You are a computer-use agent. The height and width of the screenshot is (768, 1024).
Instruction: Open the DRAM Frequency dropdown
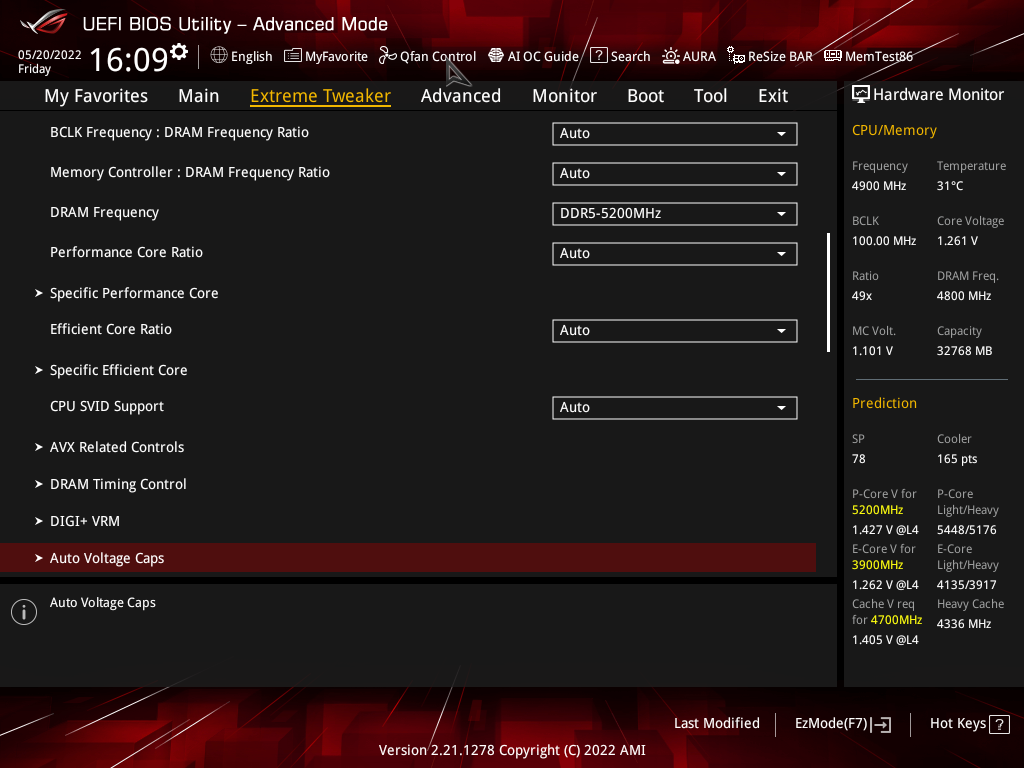675,214
